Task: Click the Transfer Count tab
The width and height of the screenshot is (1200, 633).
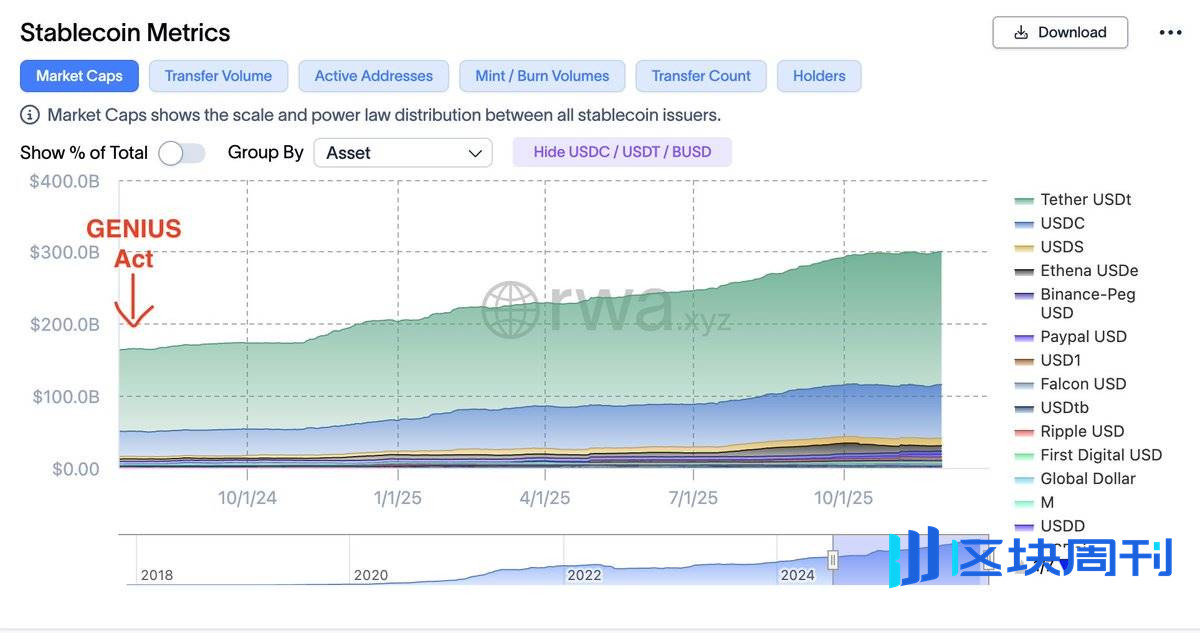Action: pos(701,76)
